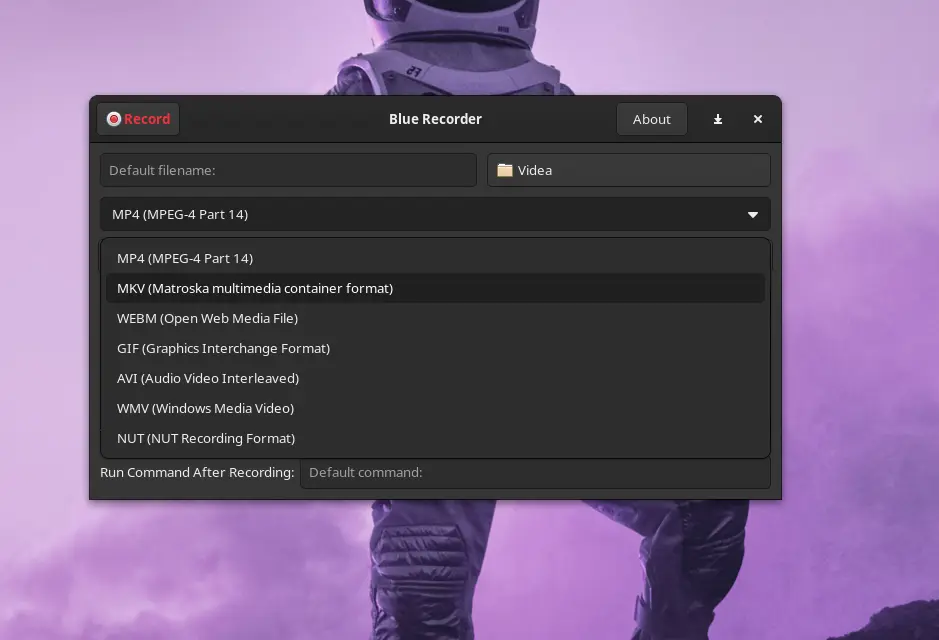Click the download arrow icon in header
Viewport: 939px width, 640px height.
(x=717, y=119)
